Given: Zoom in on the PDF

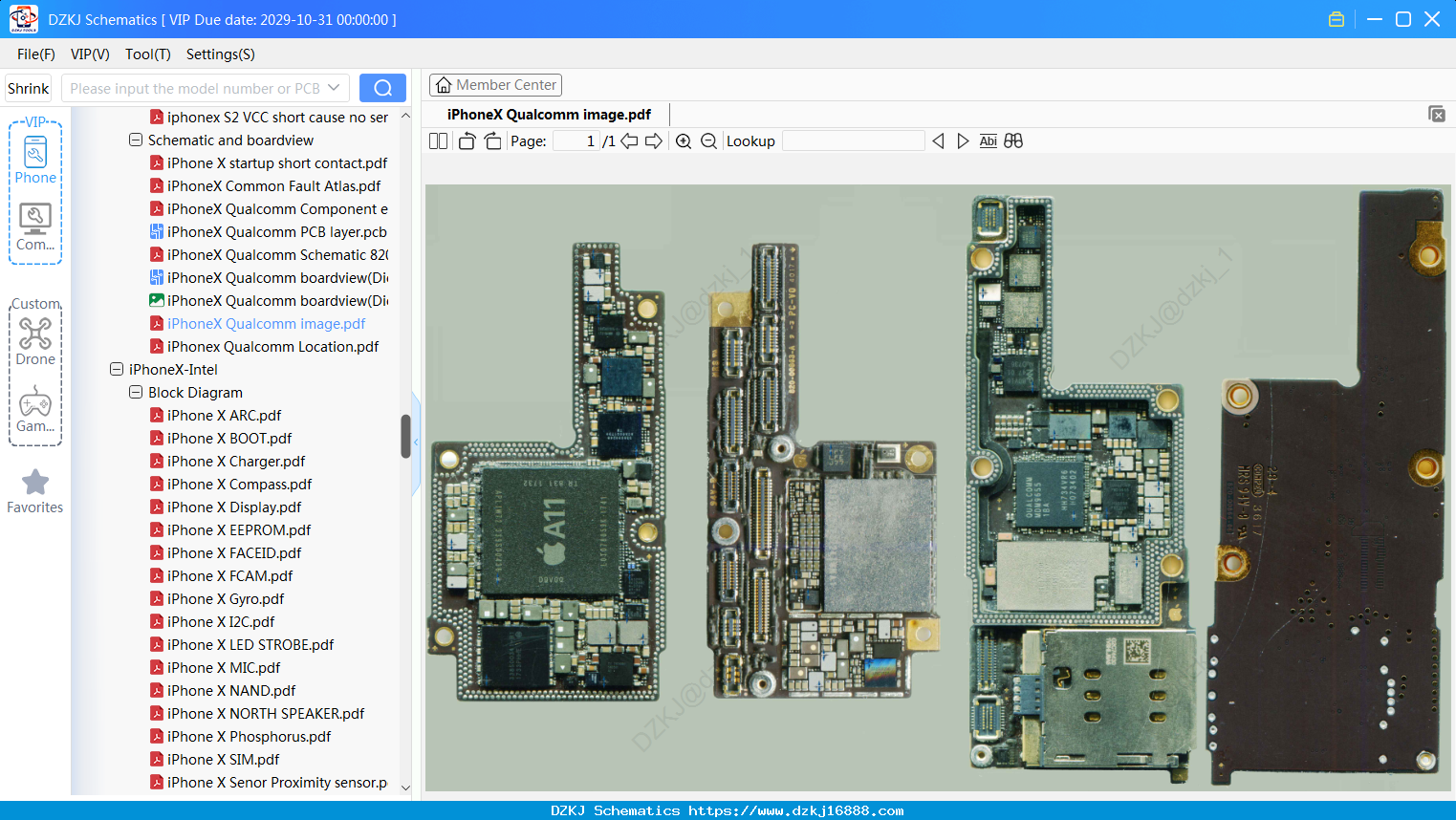Looking at the screenshot, I should pyautogui.click(x=684, y=141).
